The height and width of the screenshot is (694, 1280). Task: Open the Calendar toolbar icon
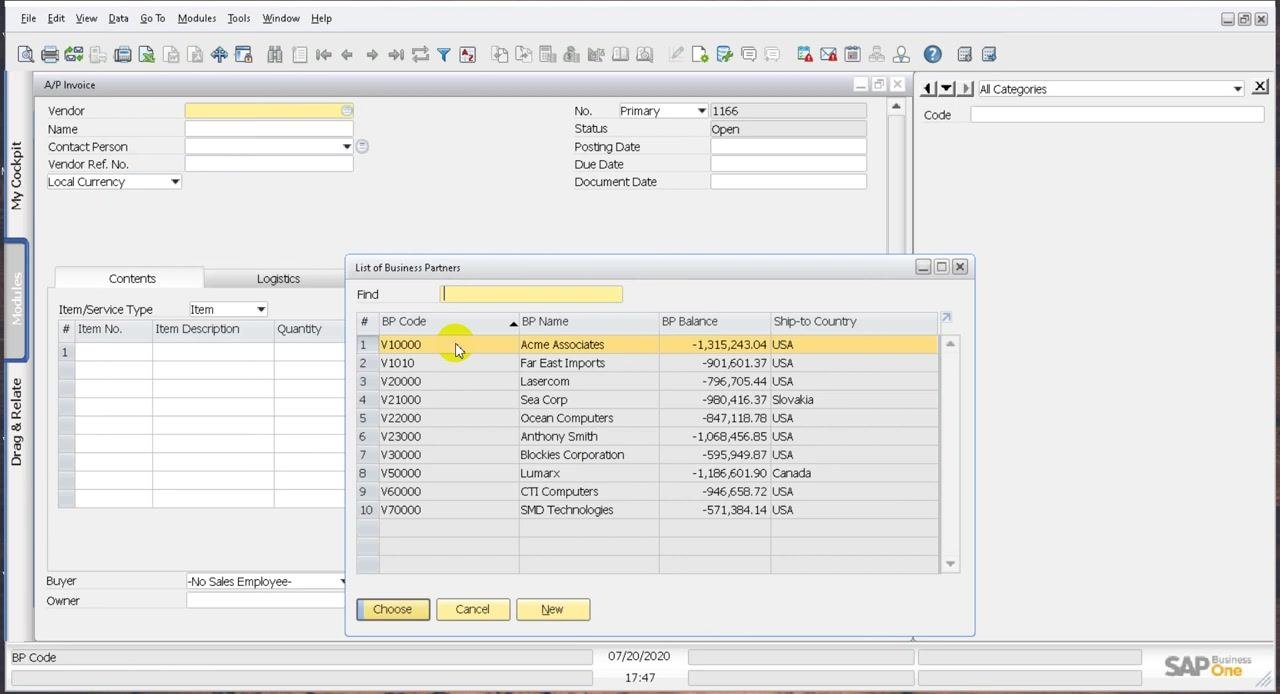pyautogui.click(x=852, y=55)
